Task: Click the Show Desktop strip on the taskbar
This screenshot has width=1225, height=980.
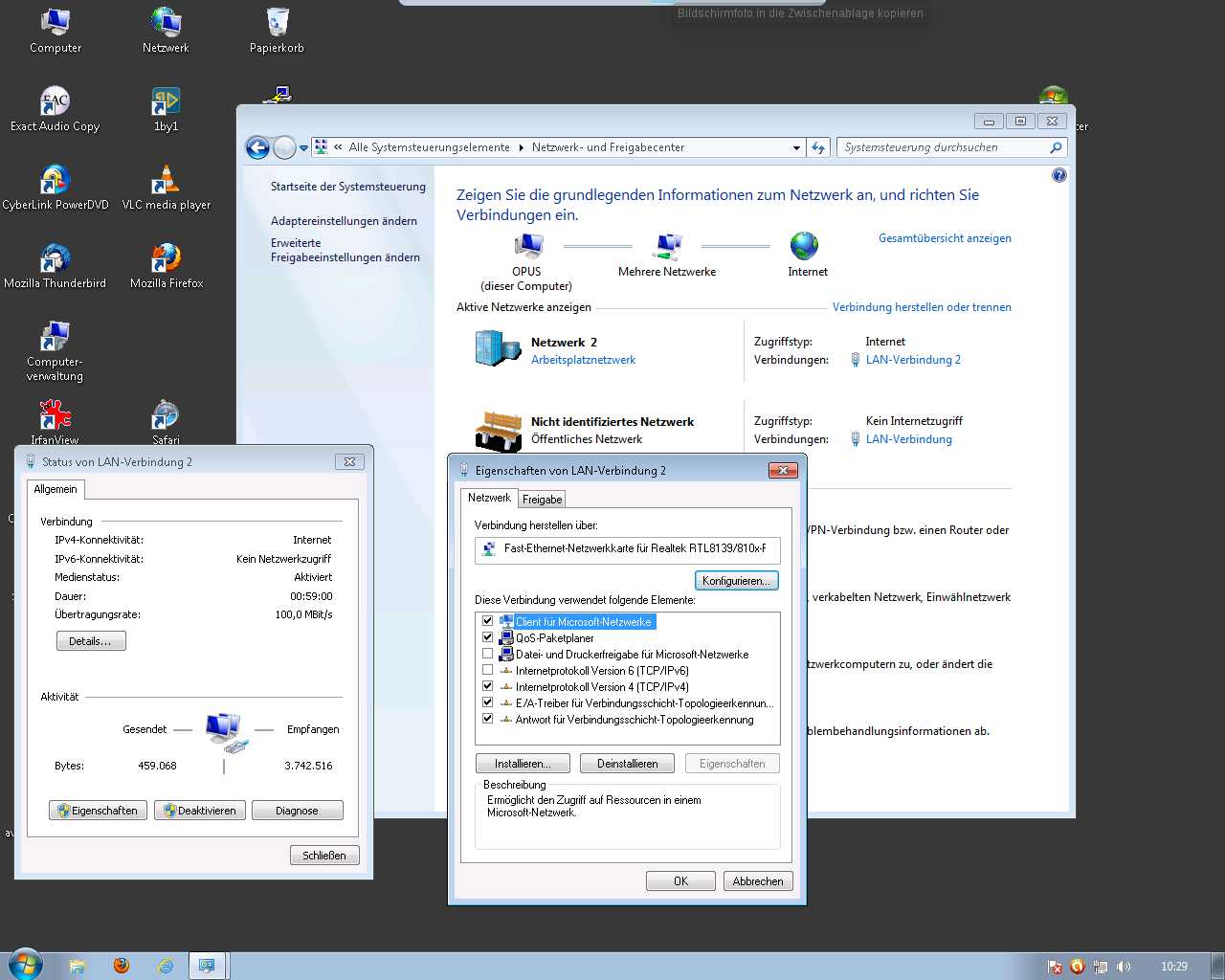Action: click(x=1218, y=967)
